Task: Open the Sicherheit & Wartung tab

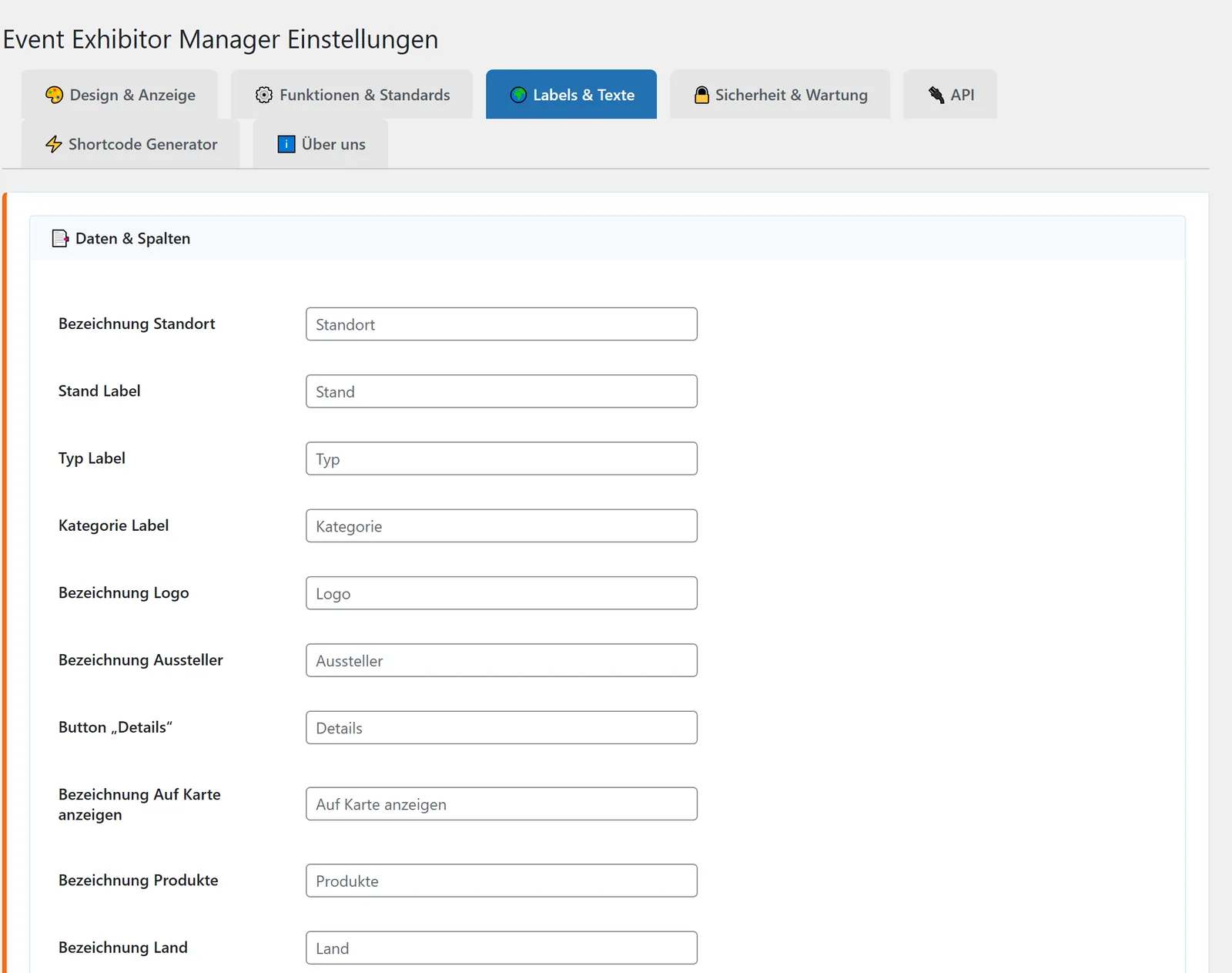Action: coord(780,95)
